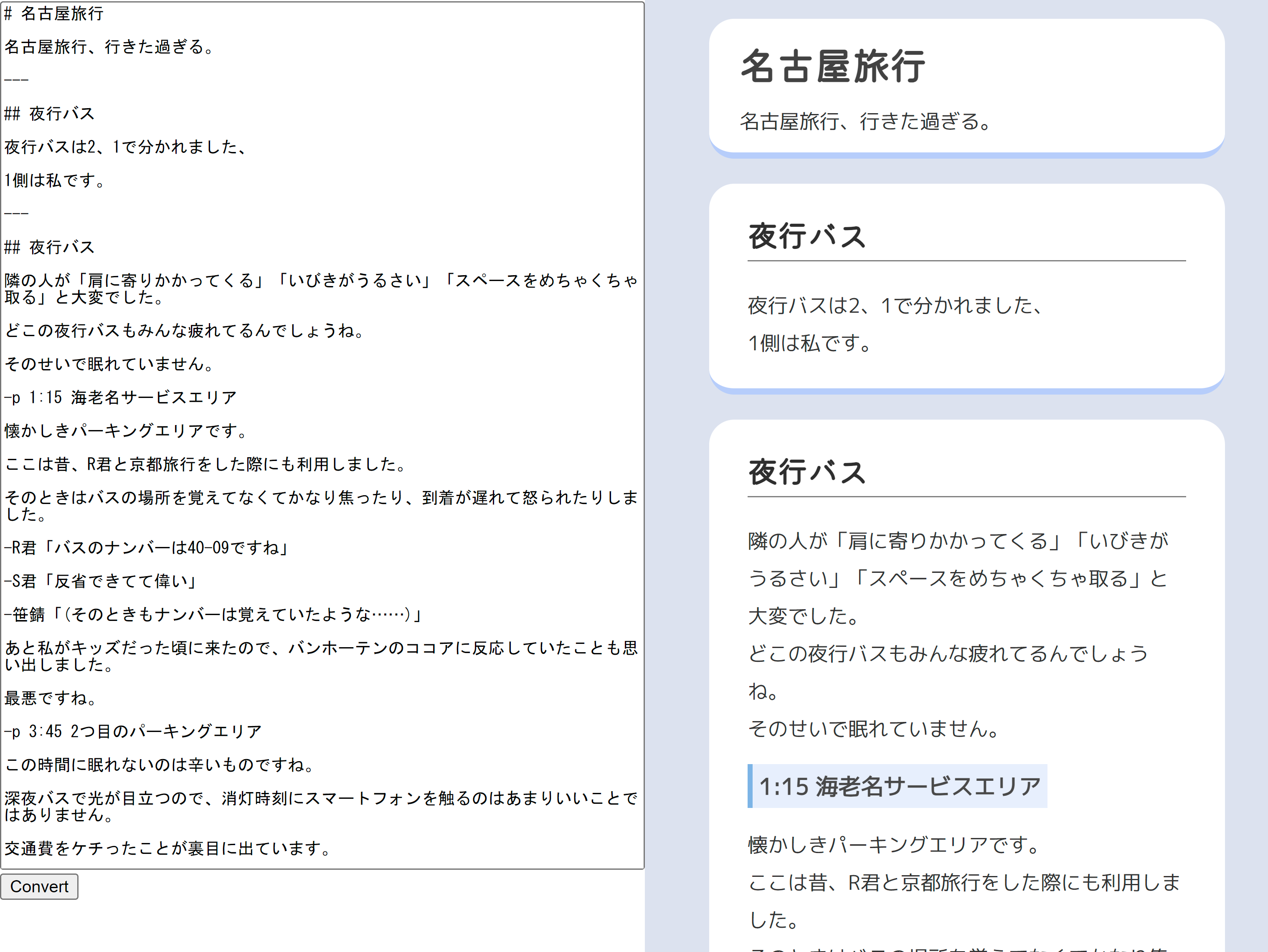Click the editor line '名古屋旅行、行きた過ぎる。'
The width and height of the screenshot is (1268, 952).
109,47
